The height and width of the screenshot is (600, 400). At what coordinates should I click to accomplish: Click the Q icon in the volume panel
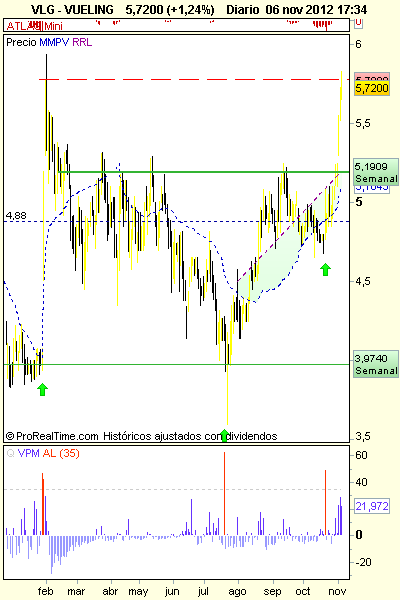(10, 453)
